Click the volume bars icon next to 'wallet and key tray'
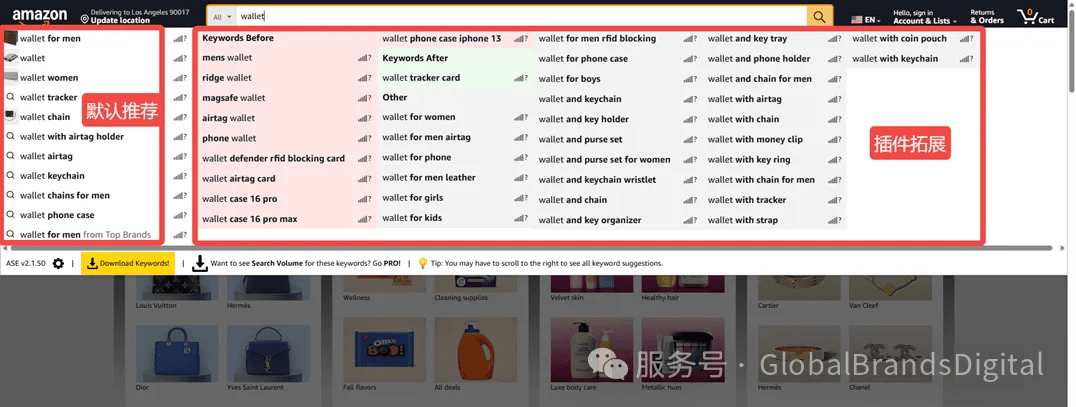Screen dimensions: 1076x407 coord(835,39)
